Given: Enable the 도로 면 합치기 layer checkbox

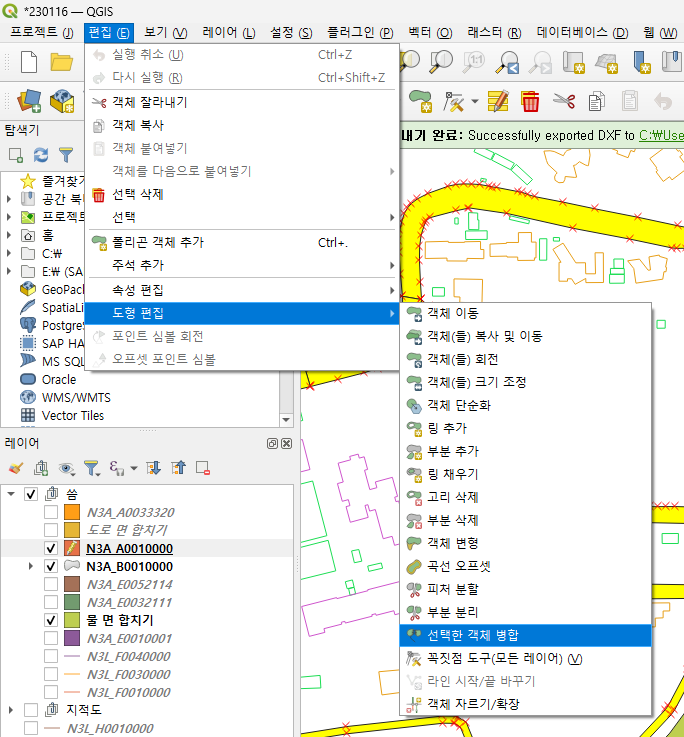Looking at the screenshot, I should click(x=51, y=530).
